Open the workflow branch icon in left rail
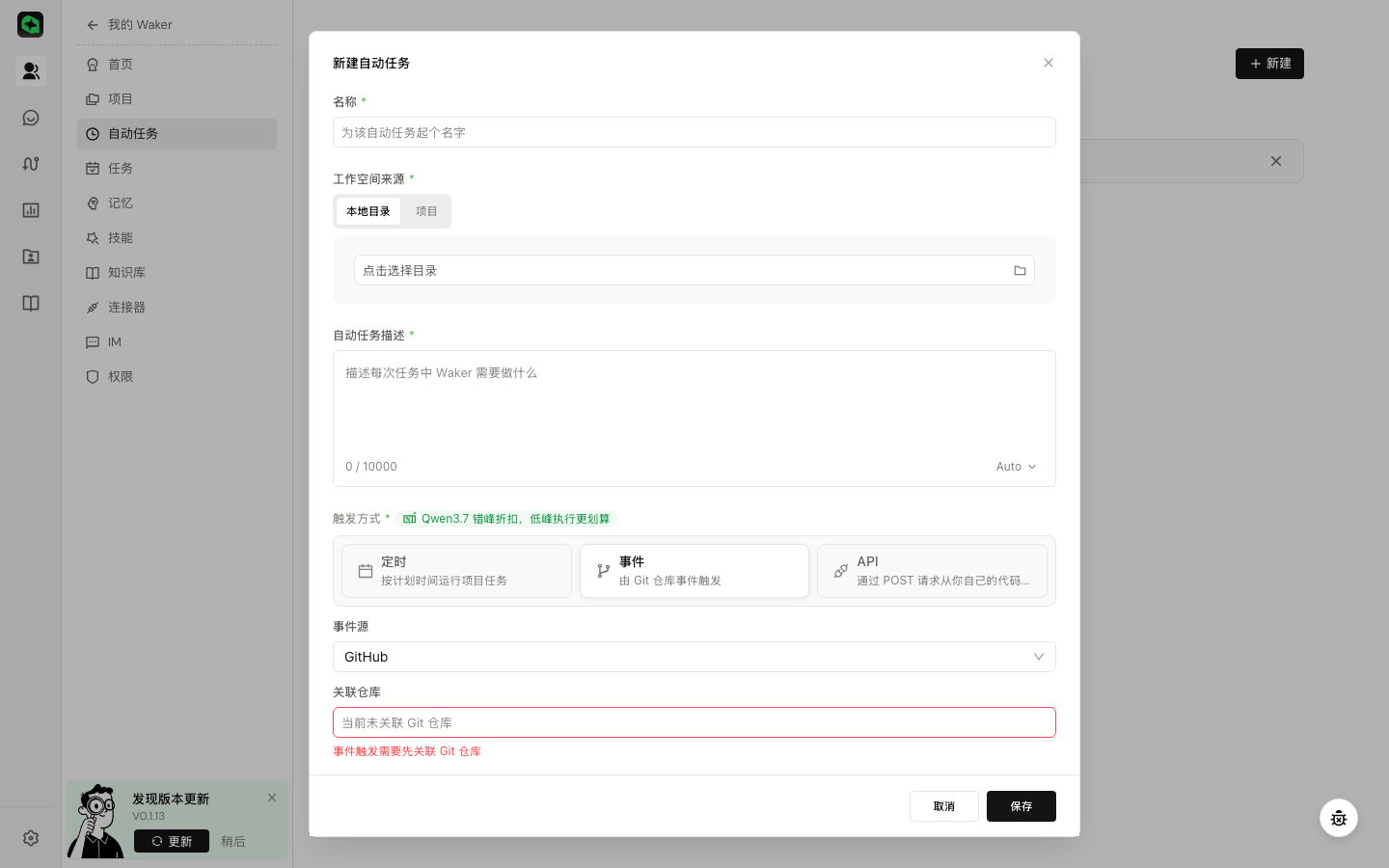This screenshot has height=868, width=1389. 31,164
